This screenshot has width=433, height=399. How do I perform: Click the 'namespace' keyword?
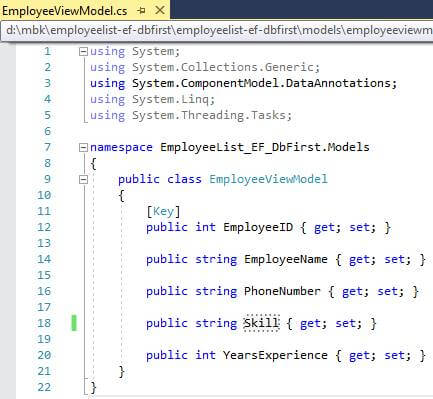[x=121, y=147]
